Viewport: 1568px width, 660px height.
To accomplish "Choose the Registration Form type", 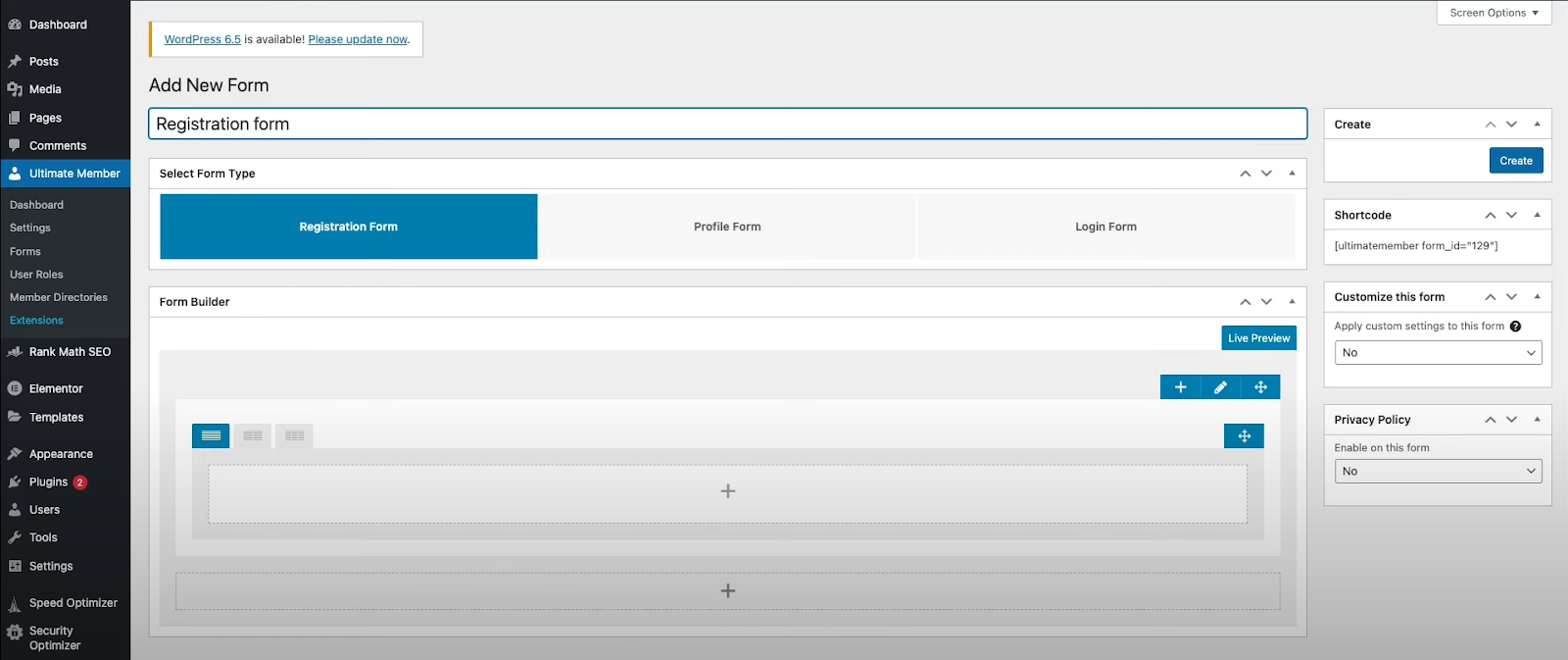I will (x=348, y=227).
